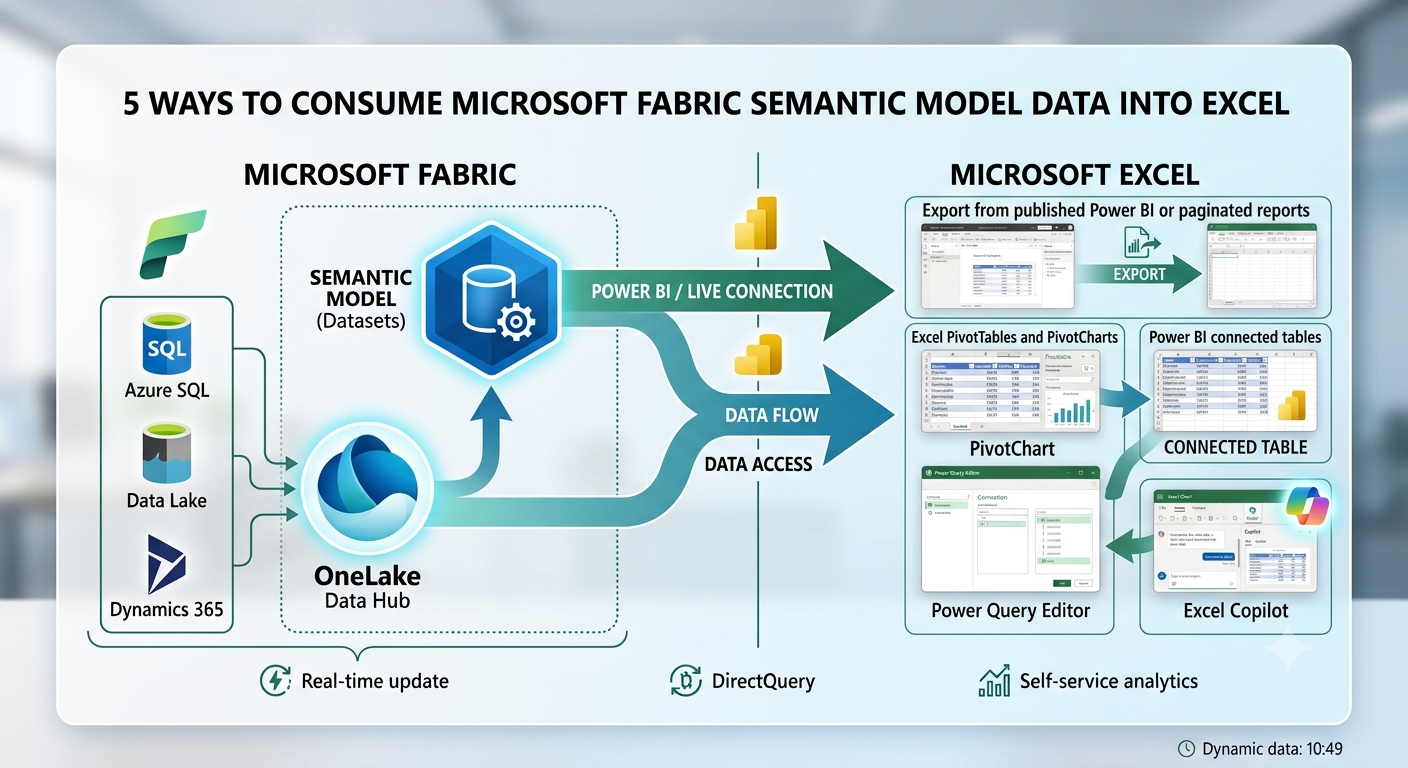Click the 'Dynamics 365' label

[167, 609]
